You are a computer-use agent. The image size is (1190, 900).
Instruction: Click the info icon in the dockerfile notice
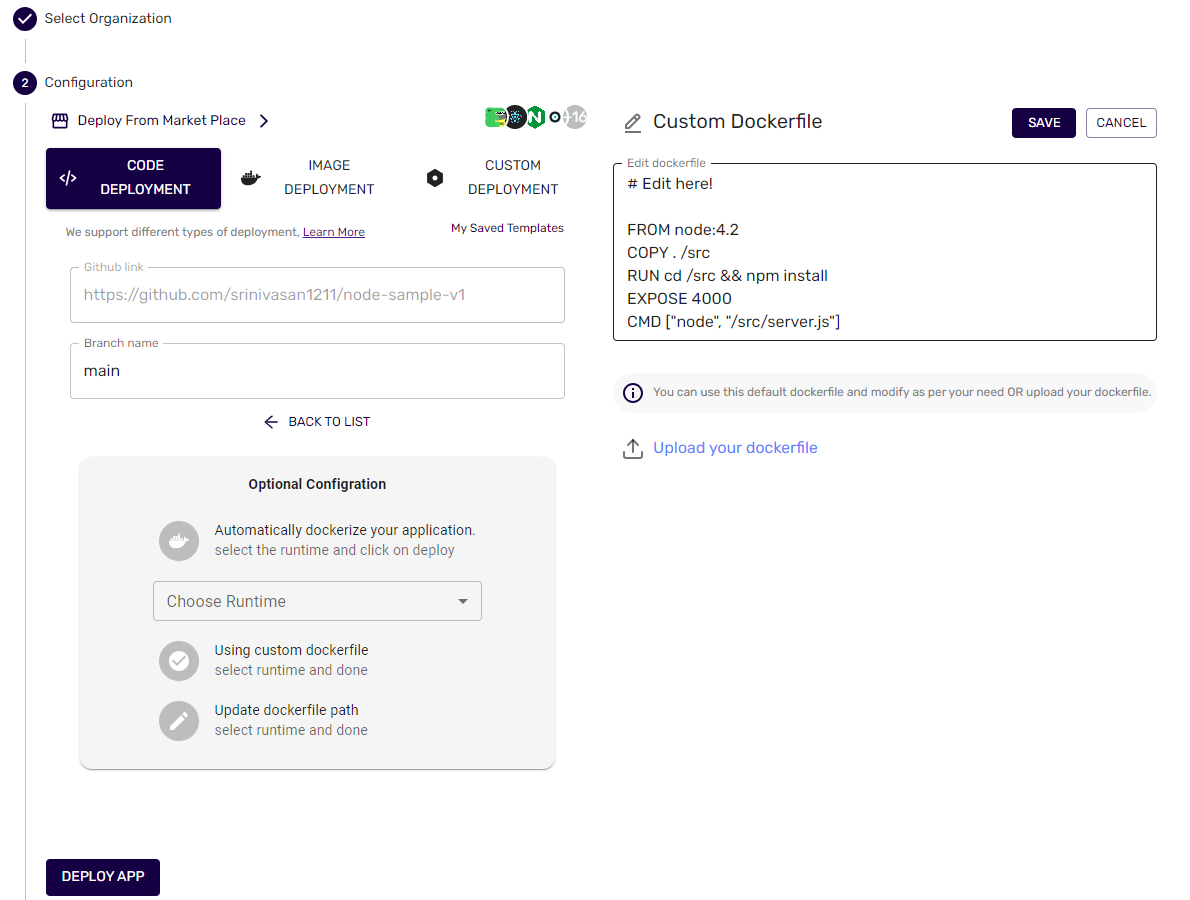tap(633, 392)
